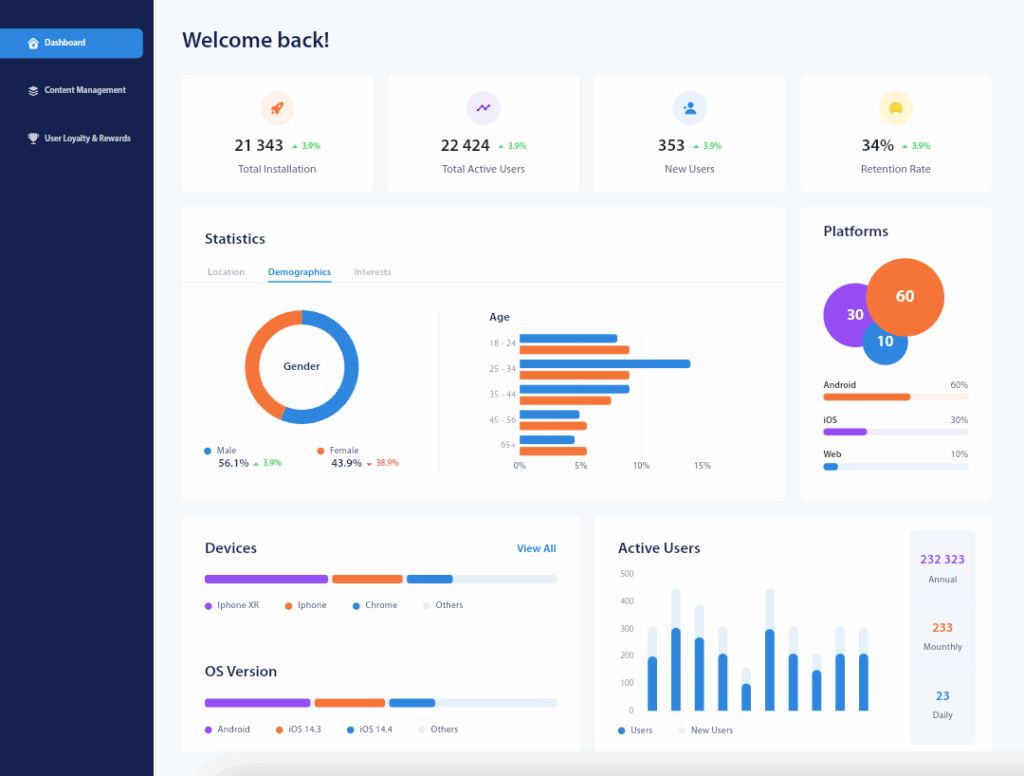This screenshot has width=1024, height=776.
Task: Click the Welcome back! heading
Action: click(x=255, y=40)
